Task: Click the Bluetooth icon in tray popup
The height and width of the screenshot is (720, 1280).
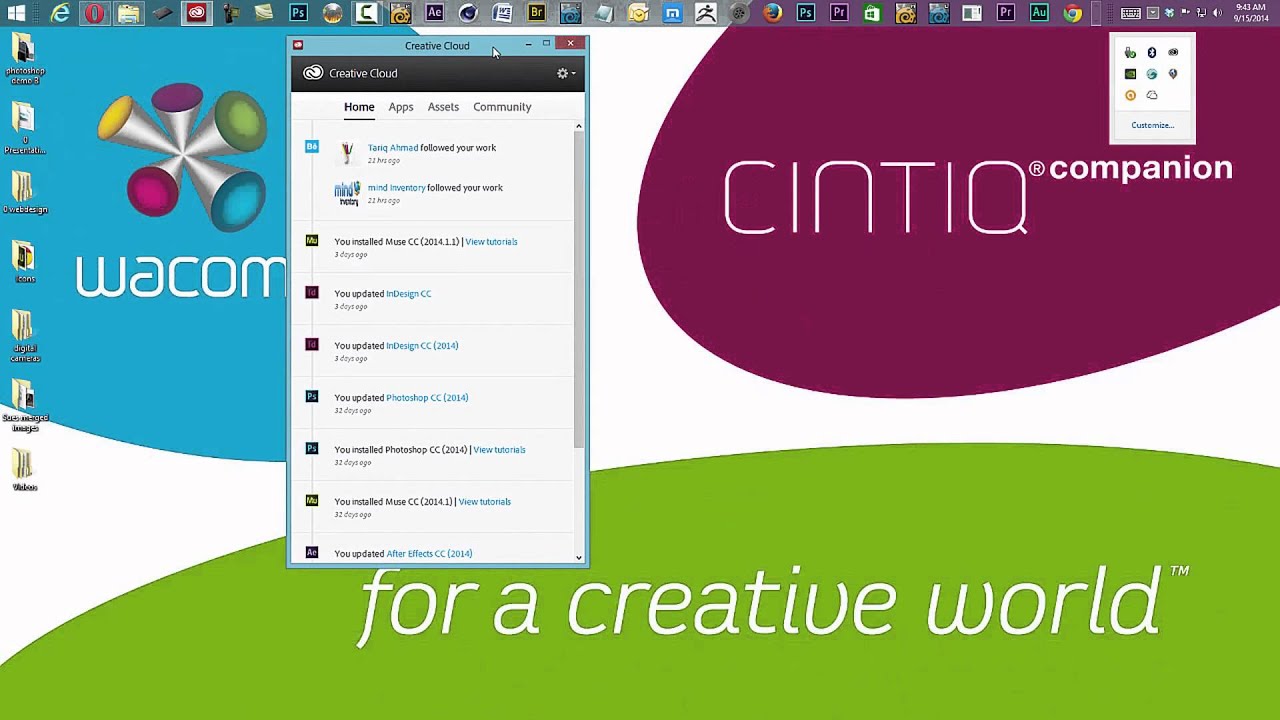Action: [1152, 53]
